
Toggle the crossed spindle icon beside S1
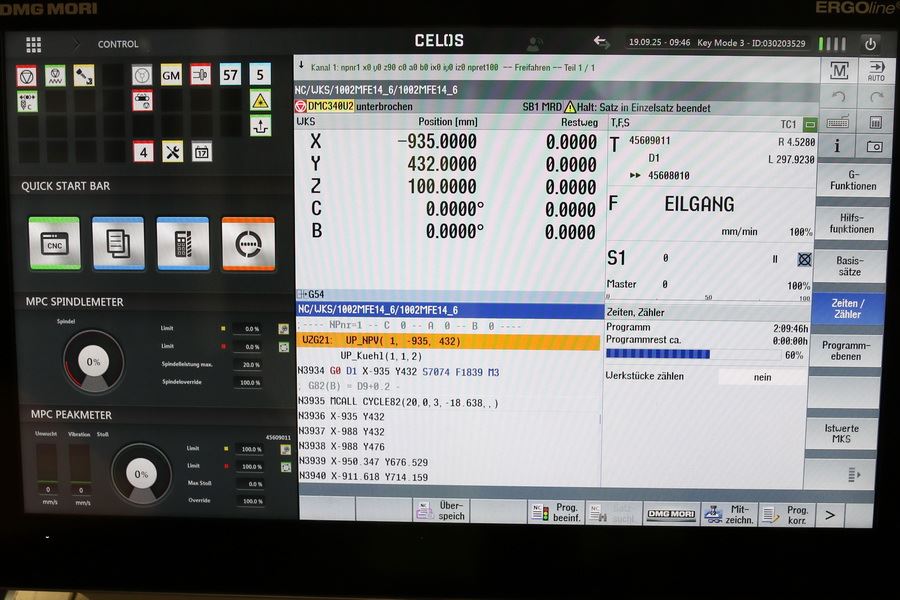click(805, 260)
